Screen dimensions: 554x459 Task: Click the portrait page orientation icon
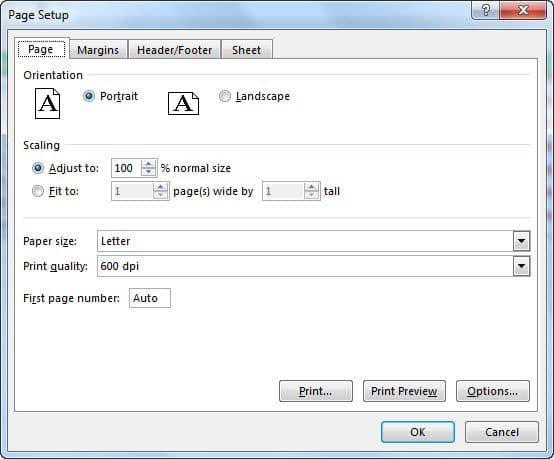[47, 104]
